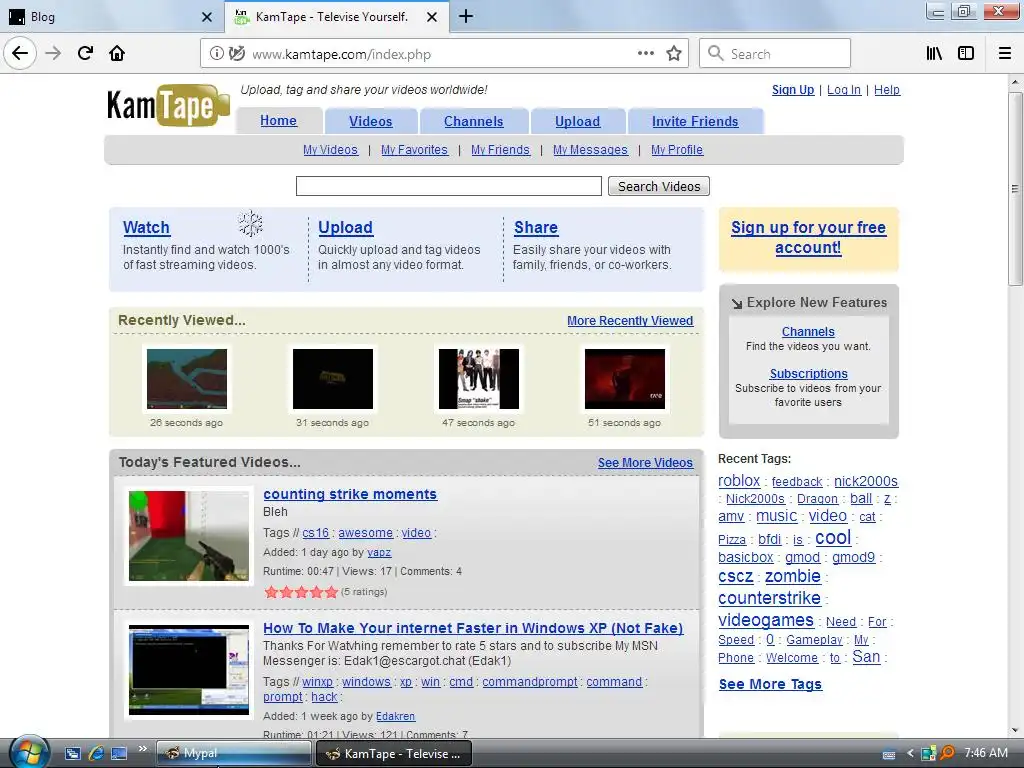Open How To Make Your internet Faster video

click(473, 628)
